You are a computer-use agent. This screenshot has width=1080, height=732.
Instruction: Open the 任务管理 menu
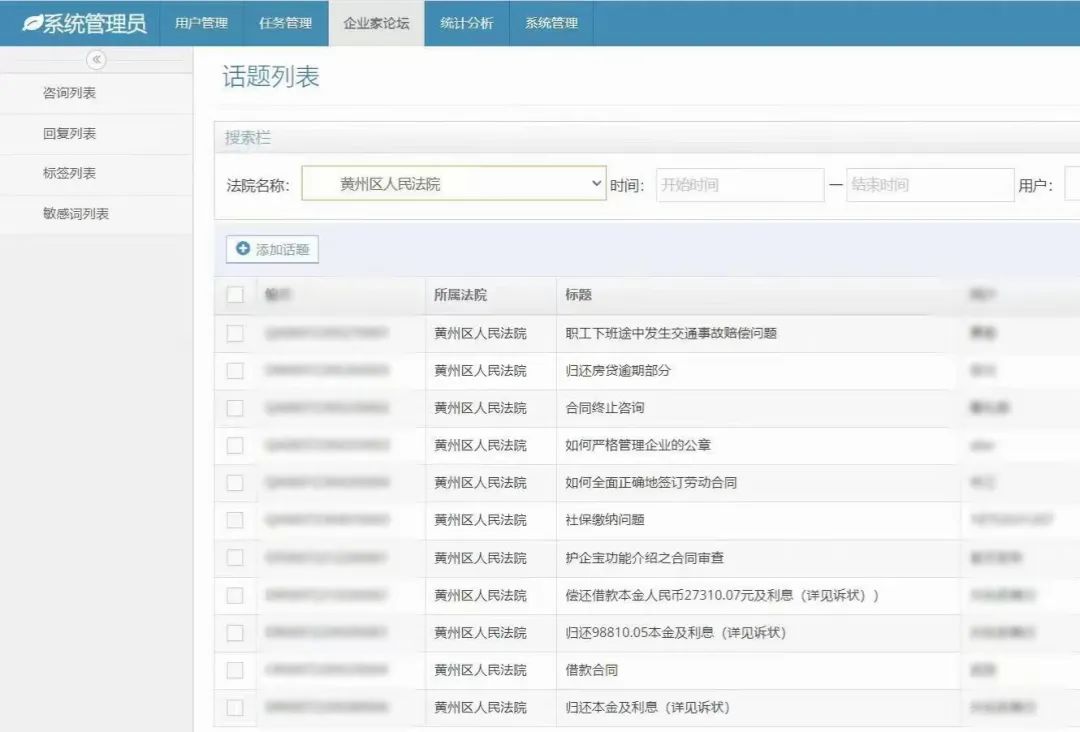[x=285, y=23]
